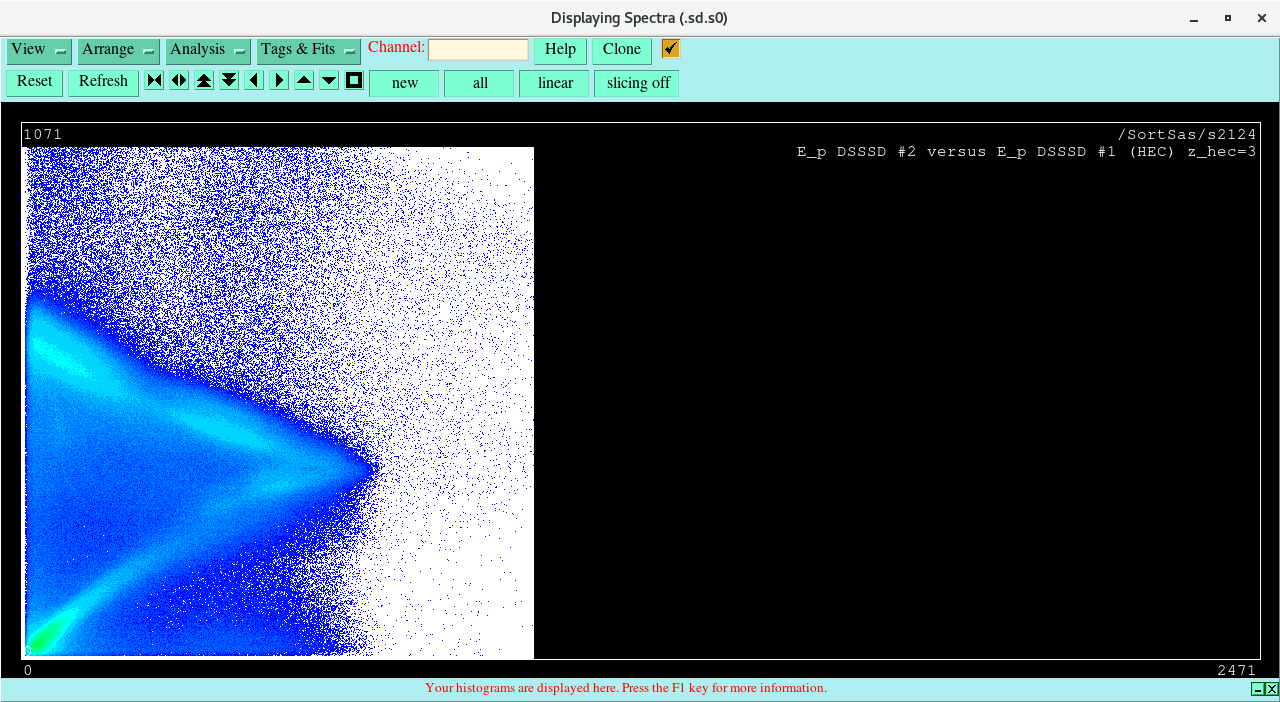Click the small minus button in the status bar
1280x702 pixels.
click(1257, 689)
